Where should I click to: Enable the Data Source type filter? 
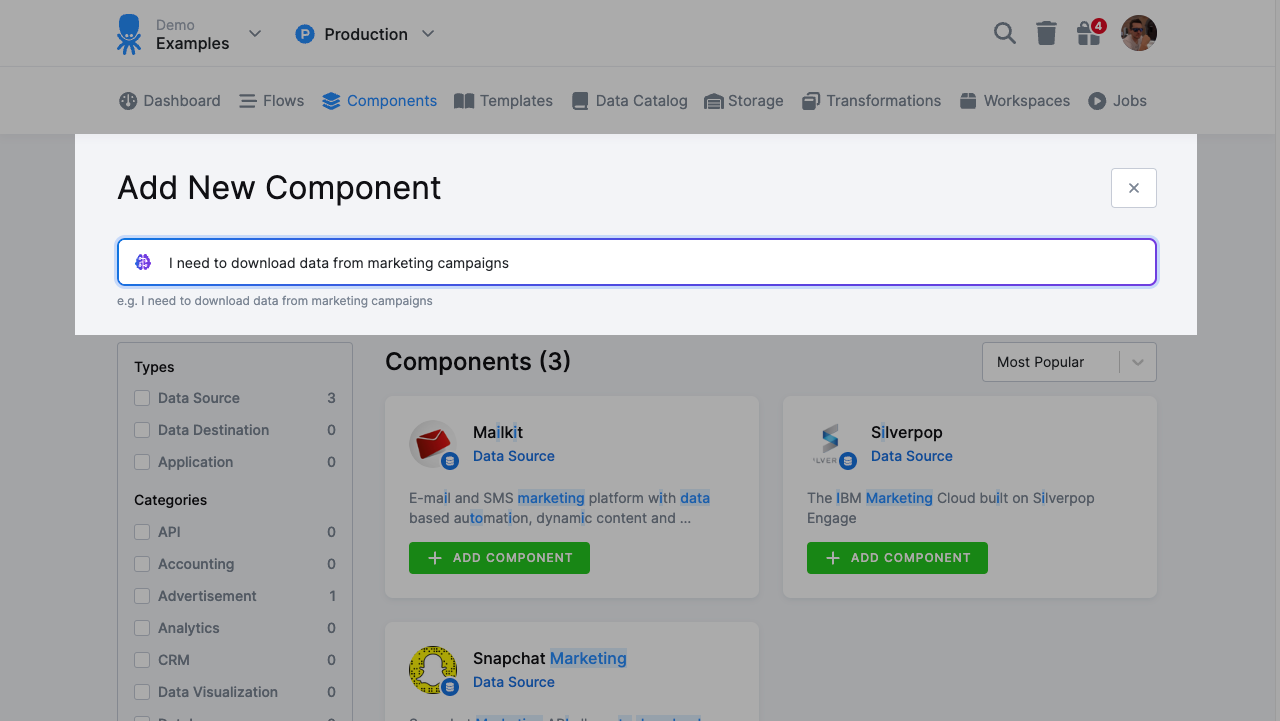click(142, 398)
